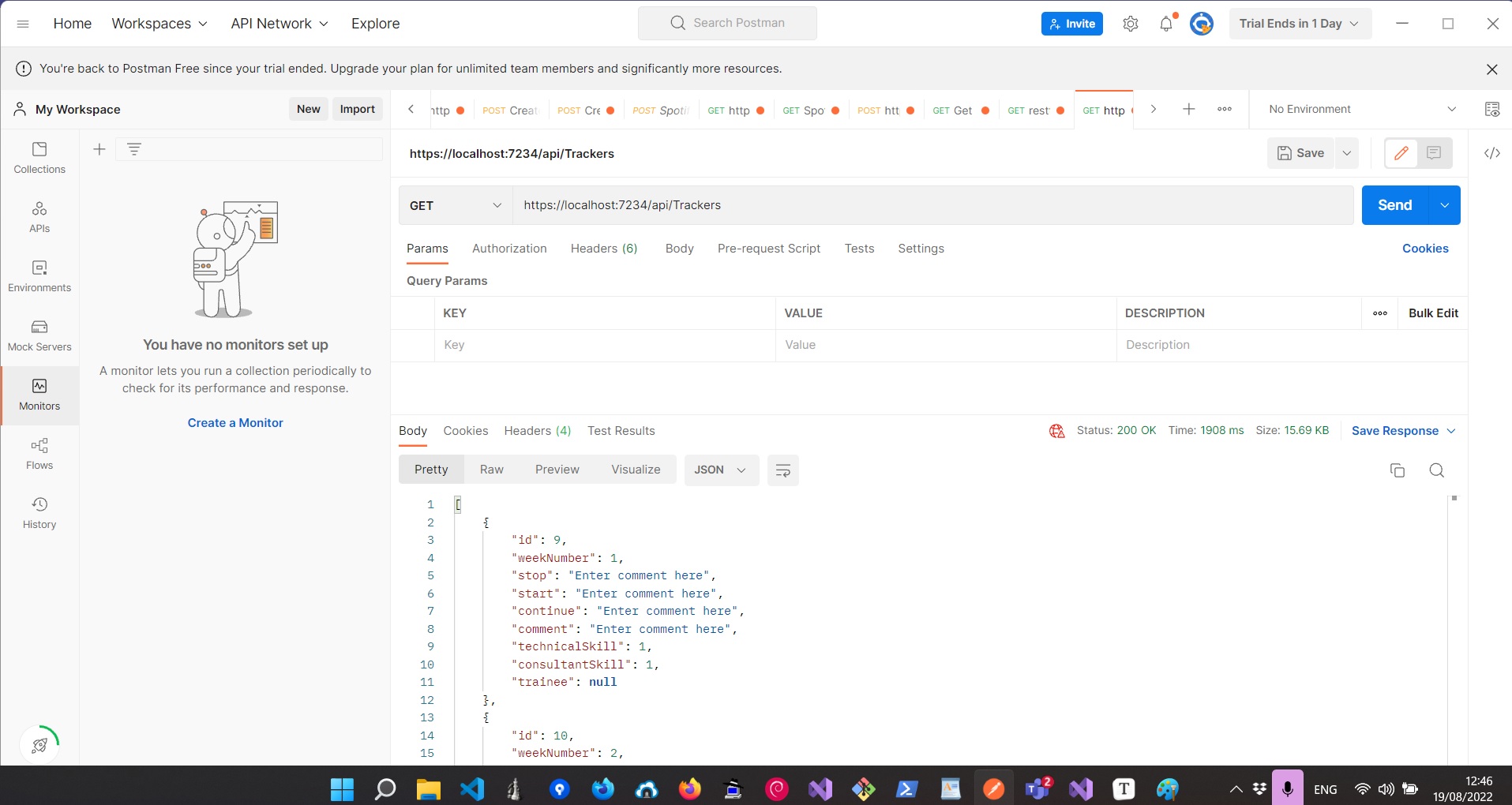This screenshot has height=805, width=1512.
Task: Expand Send options arrow
Action: 1445,205
